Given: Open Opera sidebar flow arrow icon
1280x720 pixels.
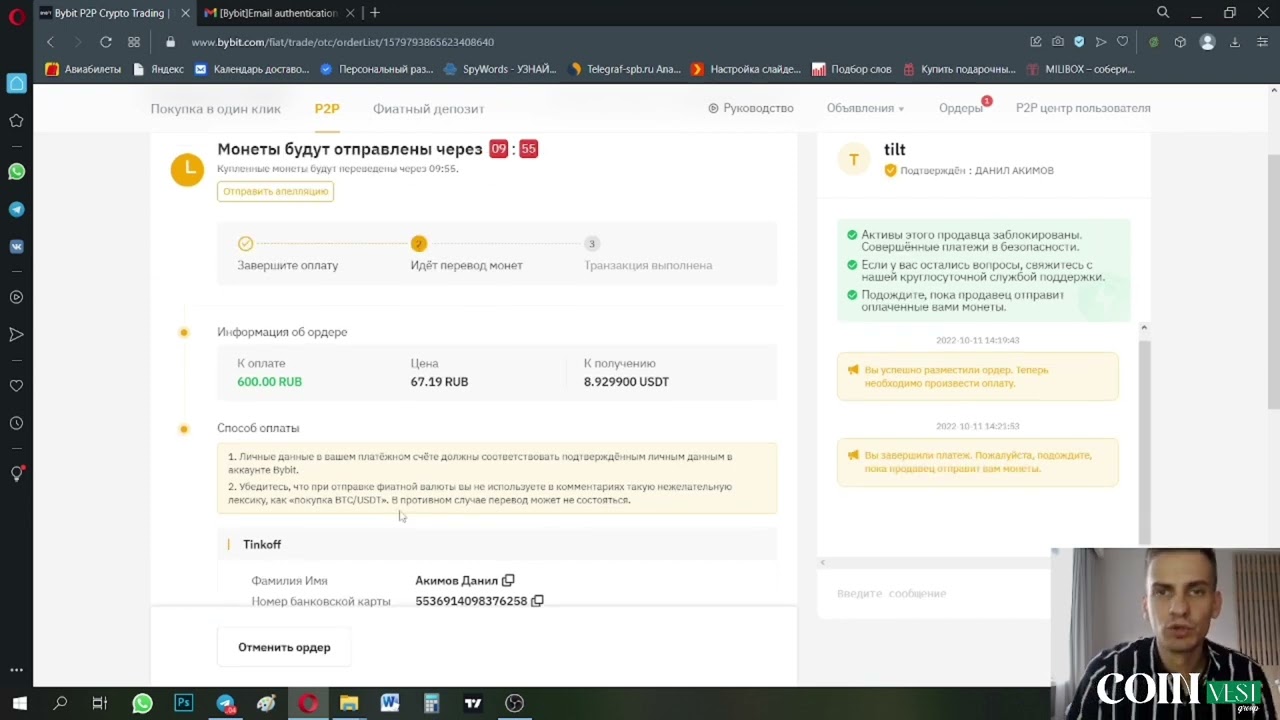Looking at the screenshot, I should tap(16, 334).
